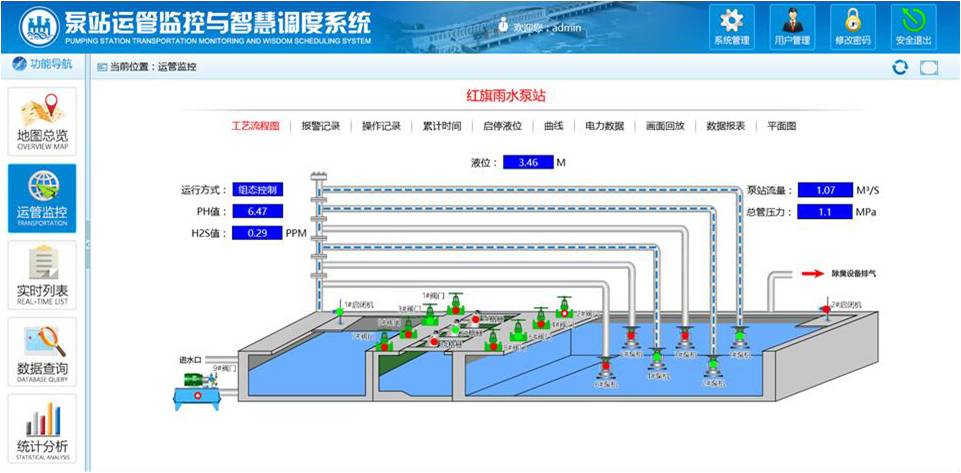Image resolution: width=961 pixels, height=473 pixels.
Task: Open the 电力数据 tab
Action: [605, 126]
